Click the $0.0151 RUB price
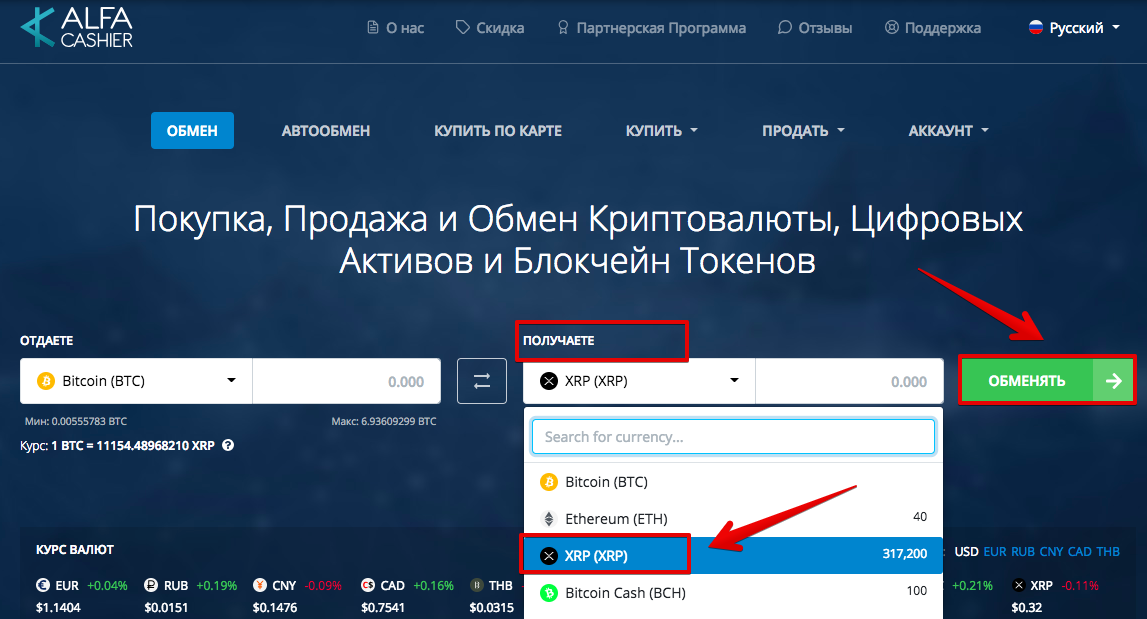Image resolution: width=1147 pixels, height=619 pixels. pos(166,607)
